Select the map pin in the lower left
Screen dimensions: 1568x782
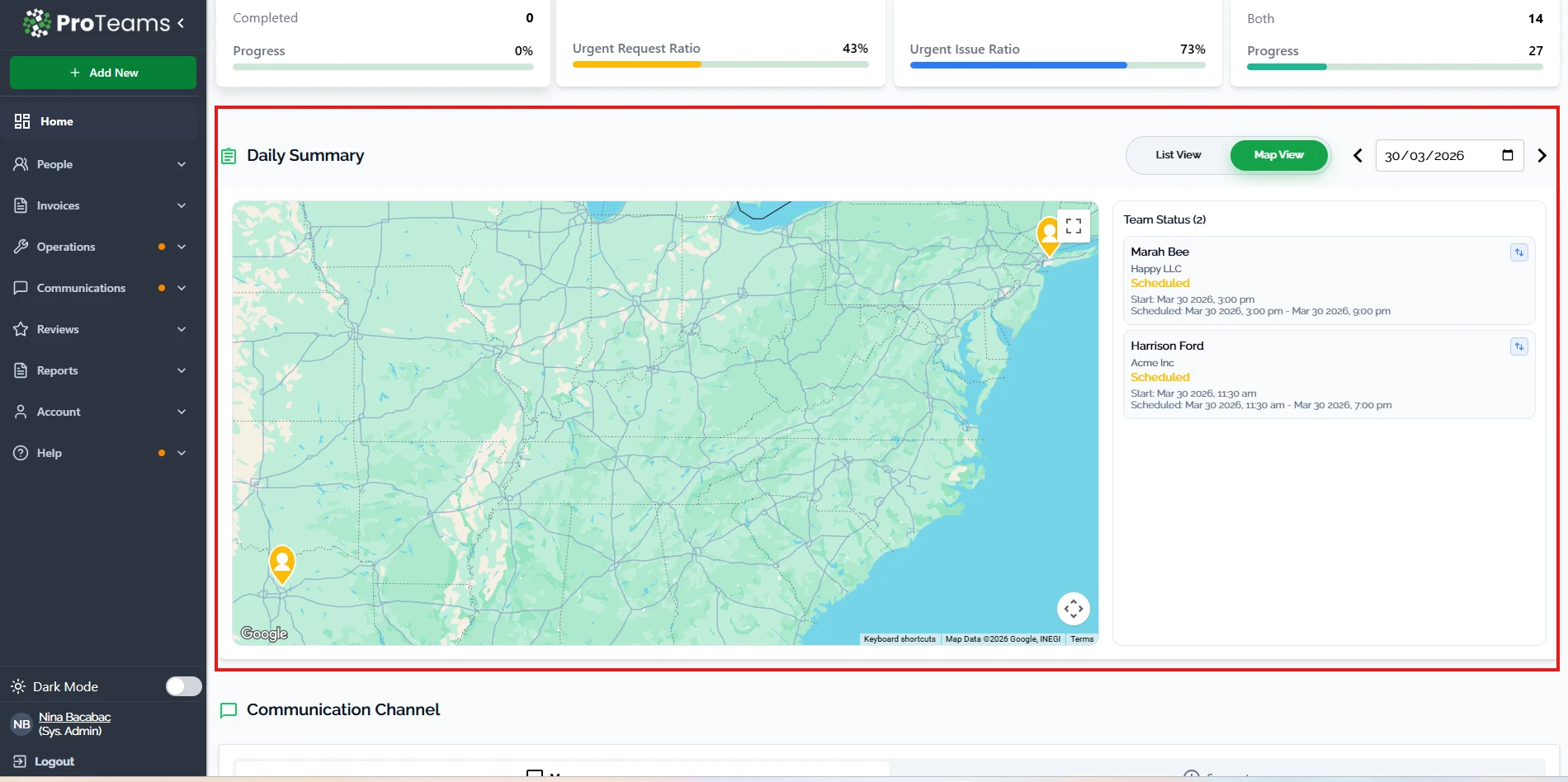tap(282, 564)
